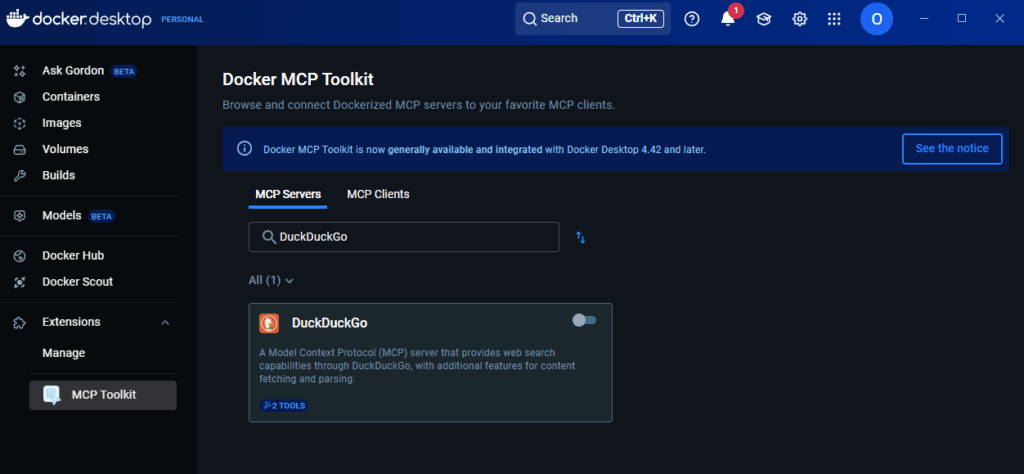Click the See the notice button
Image resolution: width=1024 pixels, height=474 pixels.
point(951,149)
